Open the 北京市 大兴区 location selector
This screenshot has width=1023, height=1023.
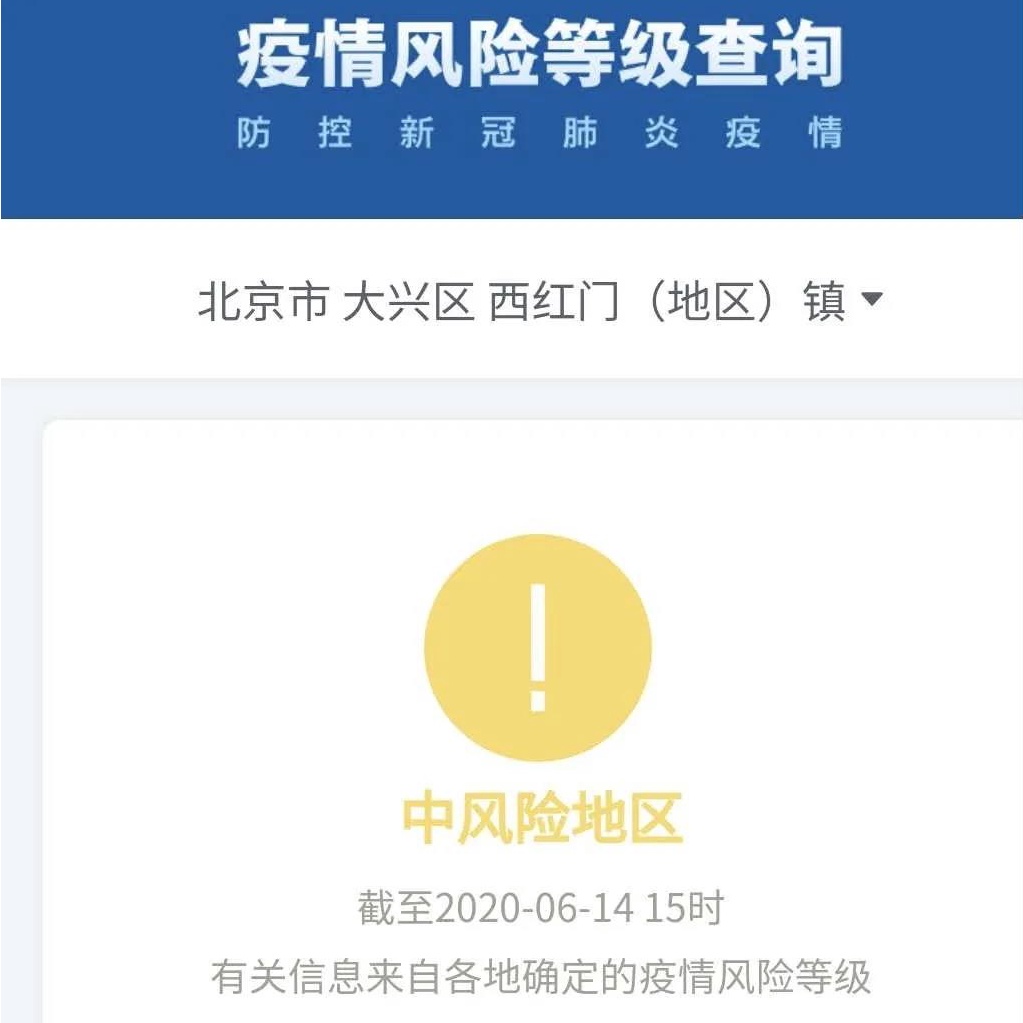(540, 301)
